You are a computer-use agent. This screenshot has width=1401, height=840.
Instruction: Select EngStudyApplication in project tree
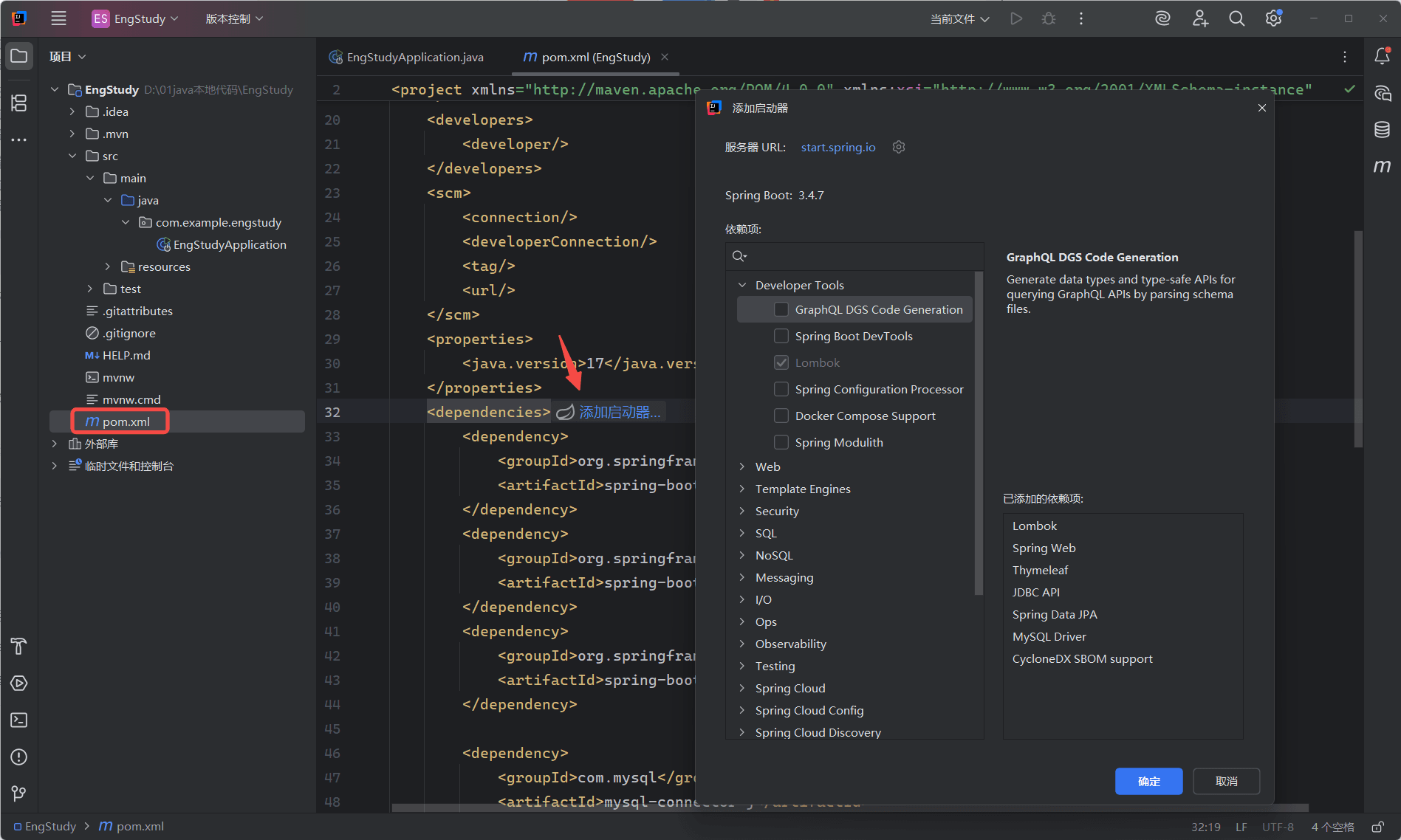(x=230, y=244)
